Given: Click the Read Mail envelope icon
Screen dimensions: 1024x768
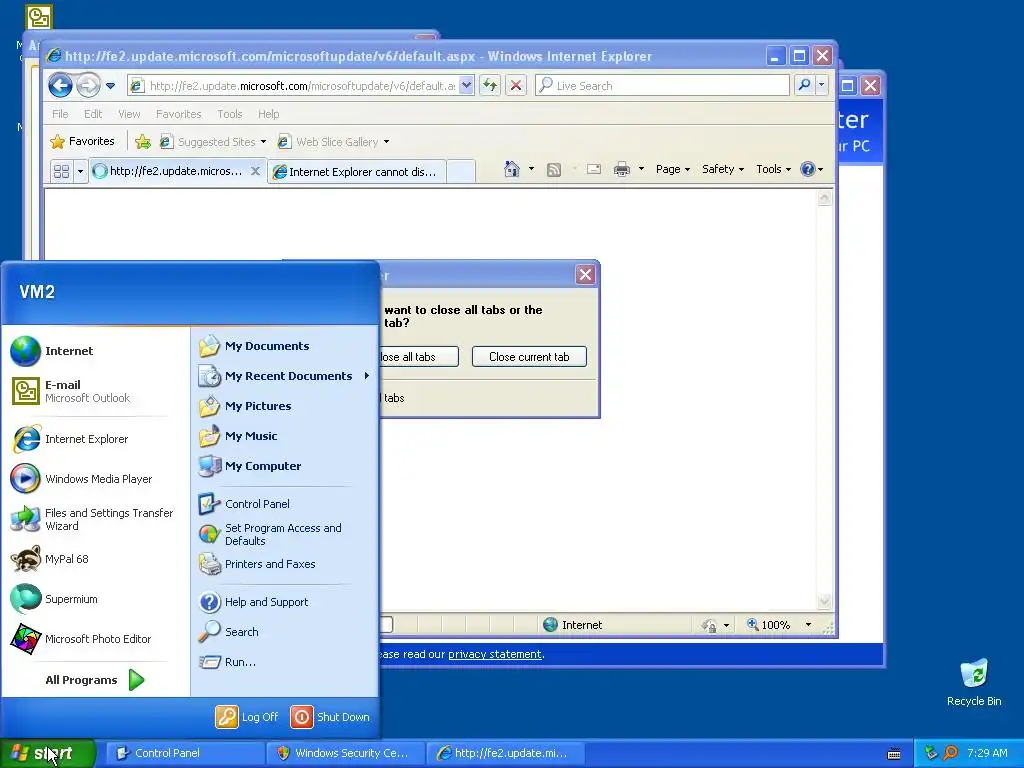Looking at the screenshot, I should (594, 169).
